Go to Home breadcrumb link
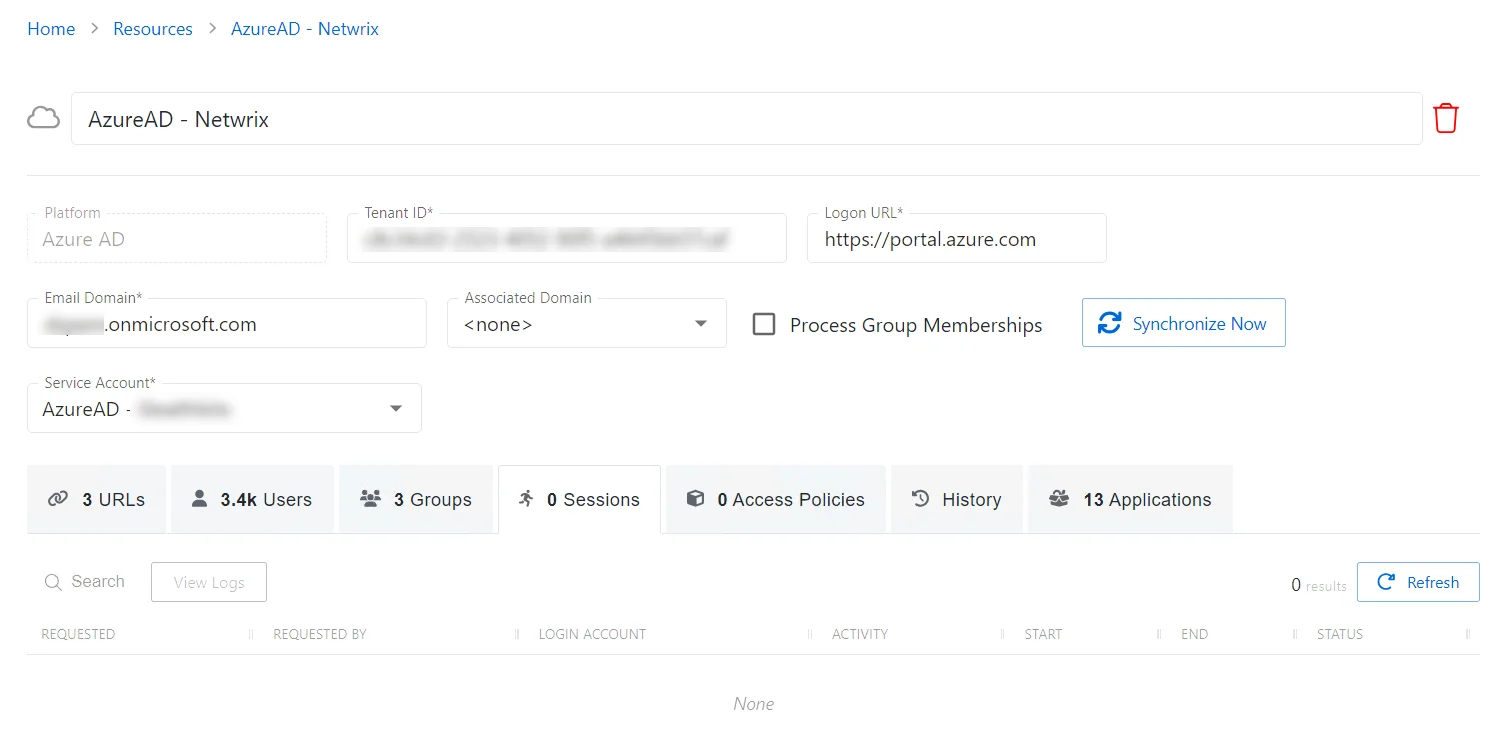1509x744 pixels. (x=51, y=29)
